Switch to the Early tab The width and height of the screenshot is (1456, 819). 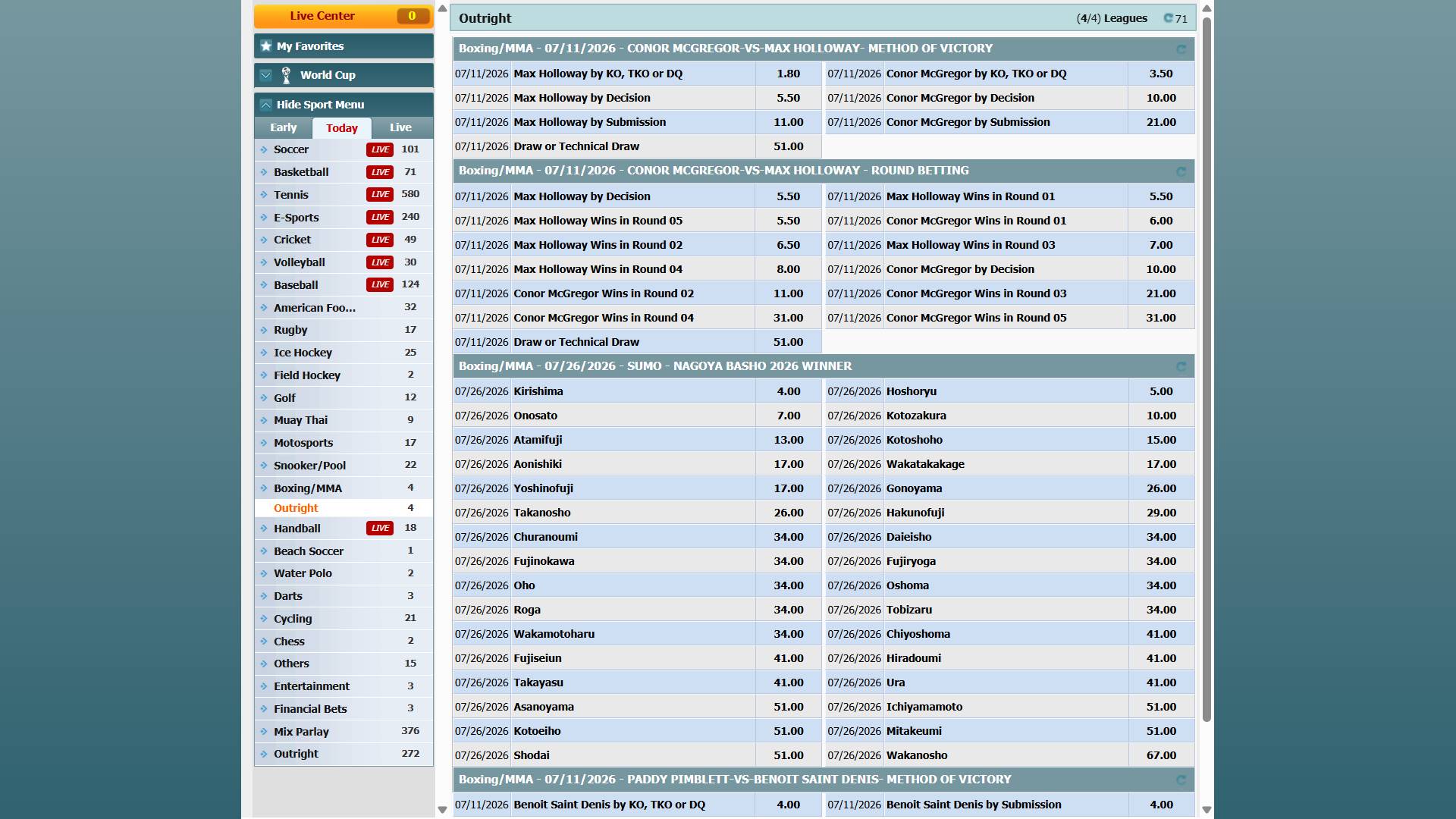point(284,127)
